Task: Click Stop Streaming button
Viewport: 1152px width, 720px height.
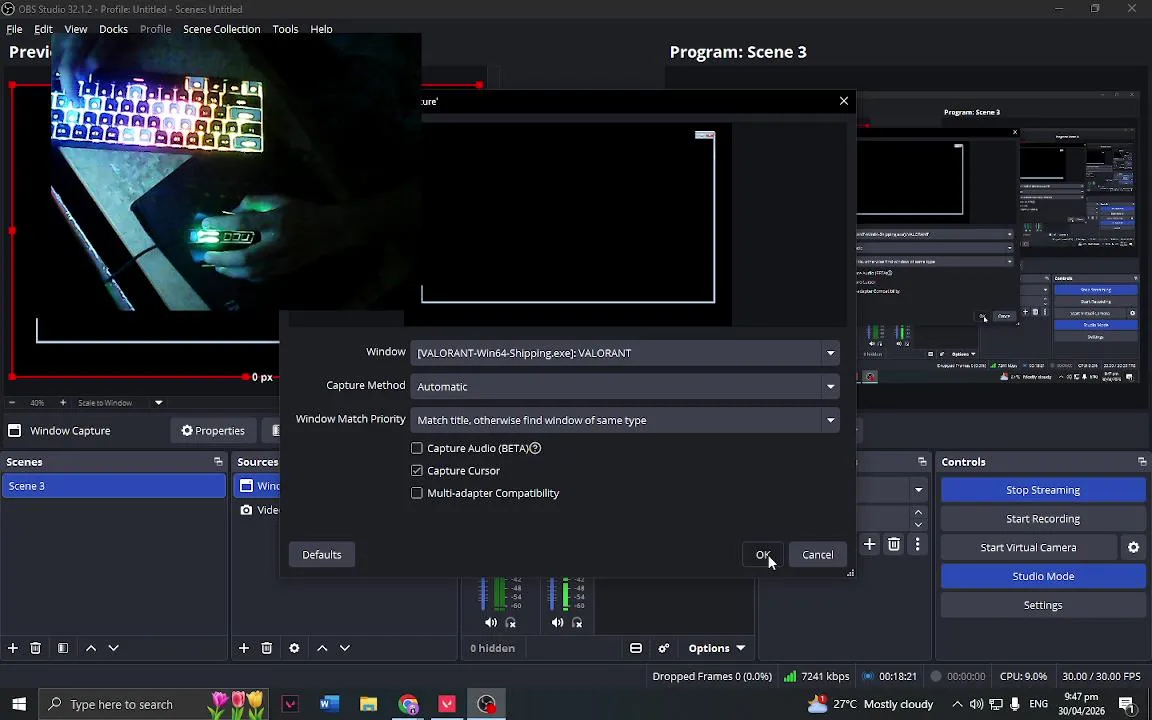Action: pos(1043,490)
